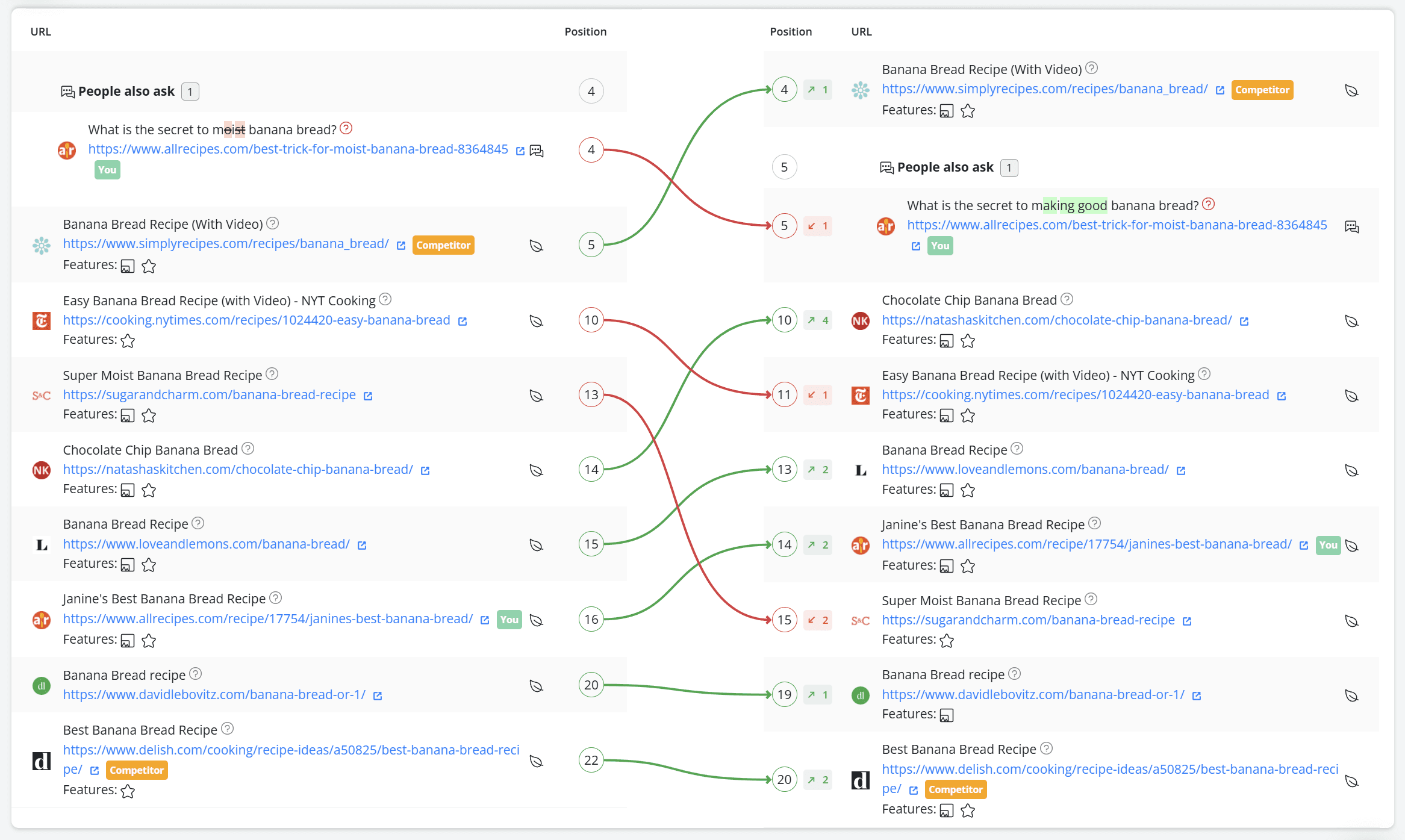
Task: Click right title 'Easy Banana Bread Recipe (with Video) - NYT Cooking'
Action: (x=1038, y=375)
